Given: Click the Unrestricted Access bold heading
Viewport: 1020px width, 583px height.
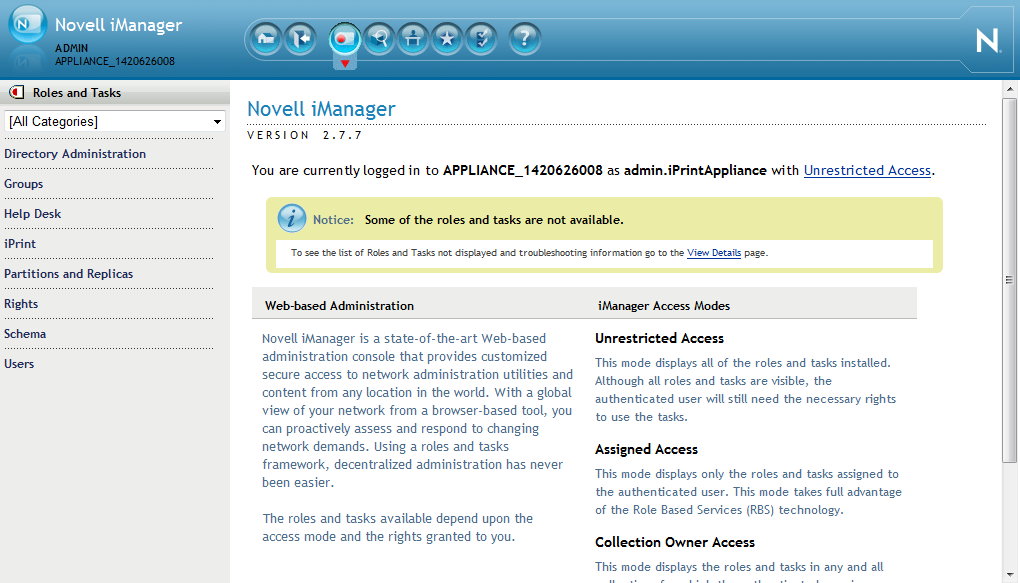Looking at the screenshot, I should (x=659, y=338).
